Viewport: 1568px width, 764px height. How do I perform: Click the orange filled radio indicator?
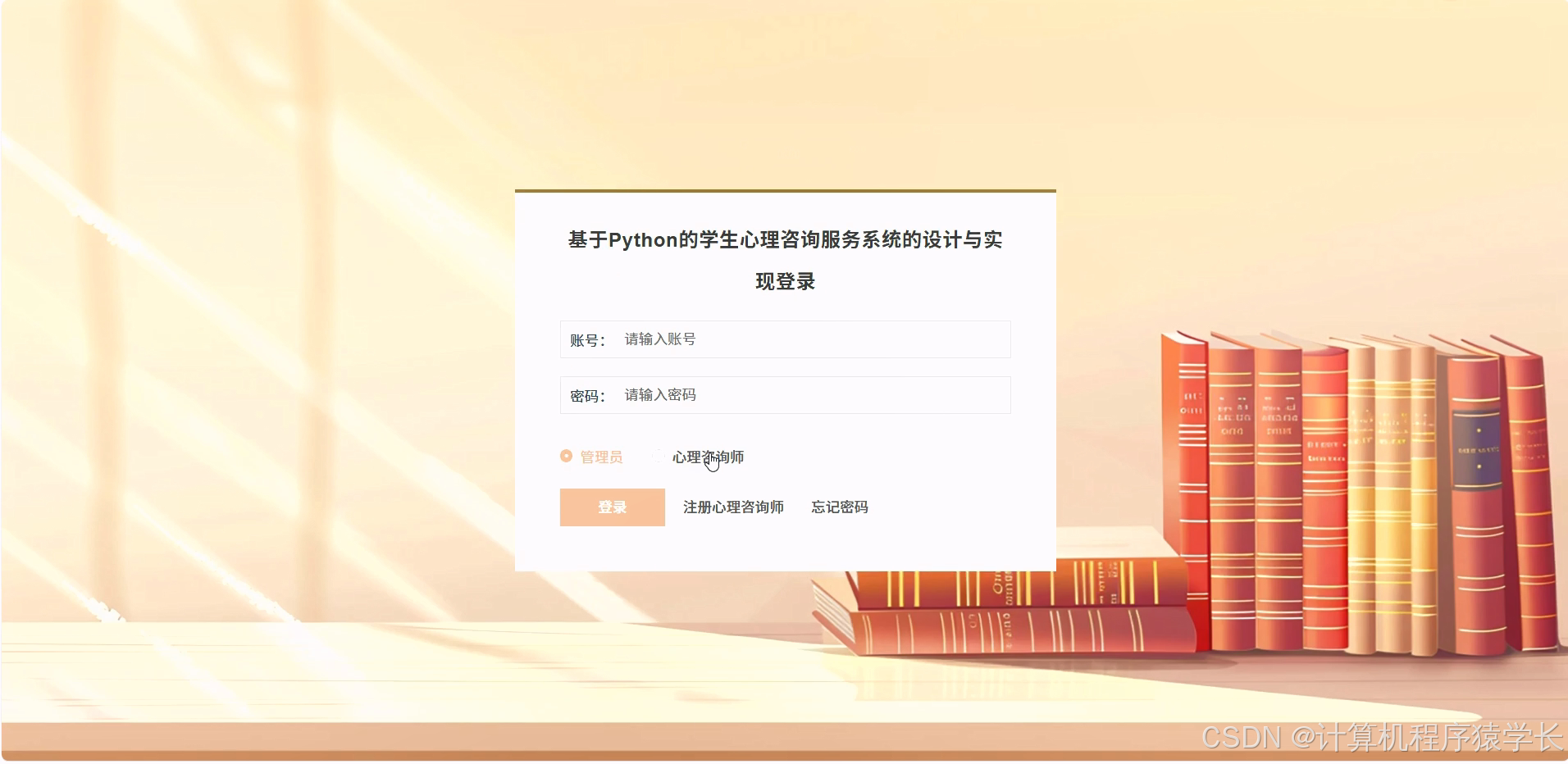(x=566, y=457)
